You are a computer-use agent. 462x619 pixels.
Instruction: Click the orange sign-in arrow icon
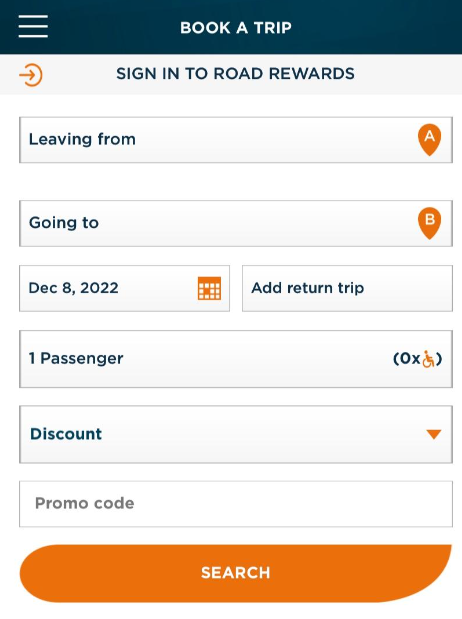click(31, 75)
